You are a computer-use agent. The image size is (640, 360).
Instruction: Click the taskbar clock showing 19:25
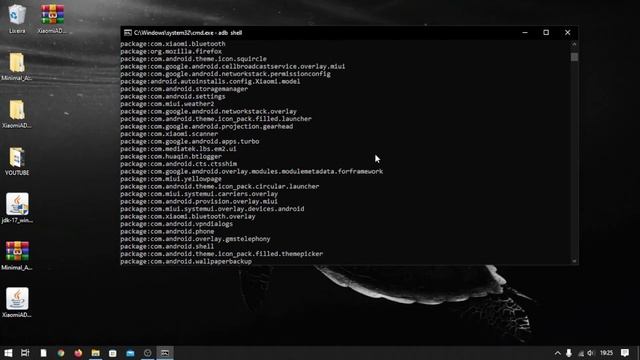coord(607,353)
